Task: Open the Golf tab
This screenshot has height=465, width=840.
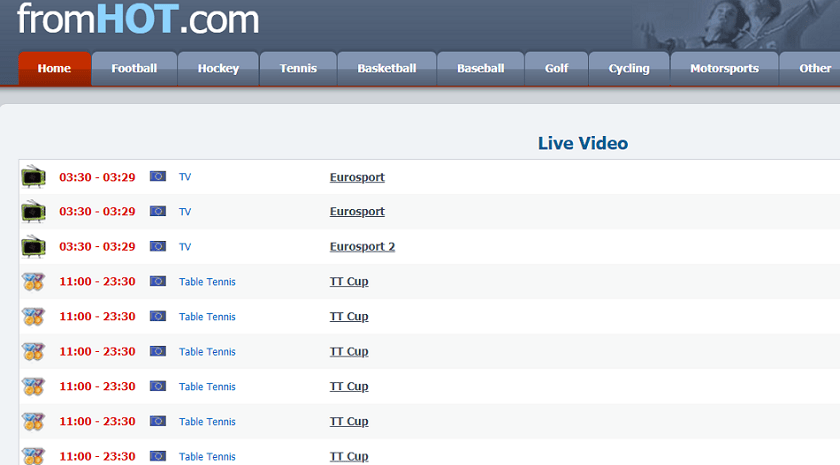Action: point(556,69)
